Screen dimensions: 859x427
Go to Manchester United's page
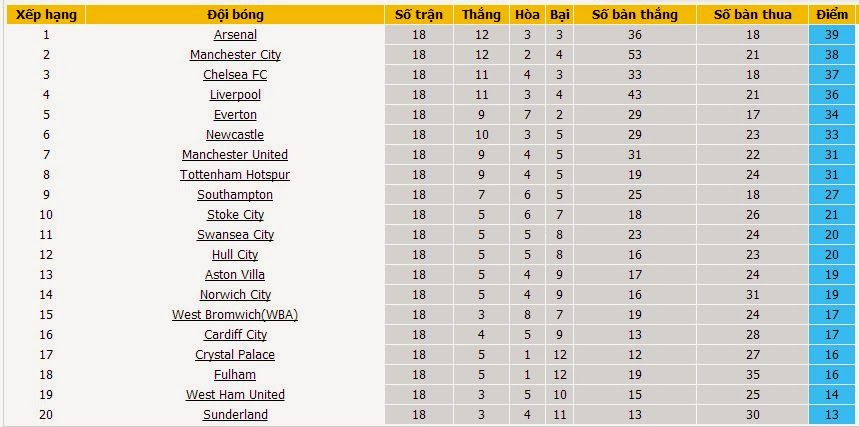click(235, 155)
